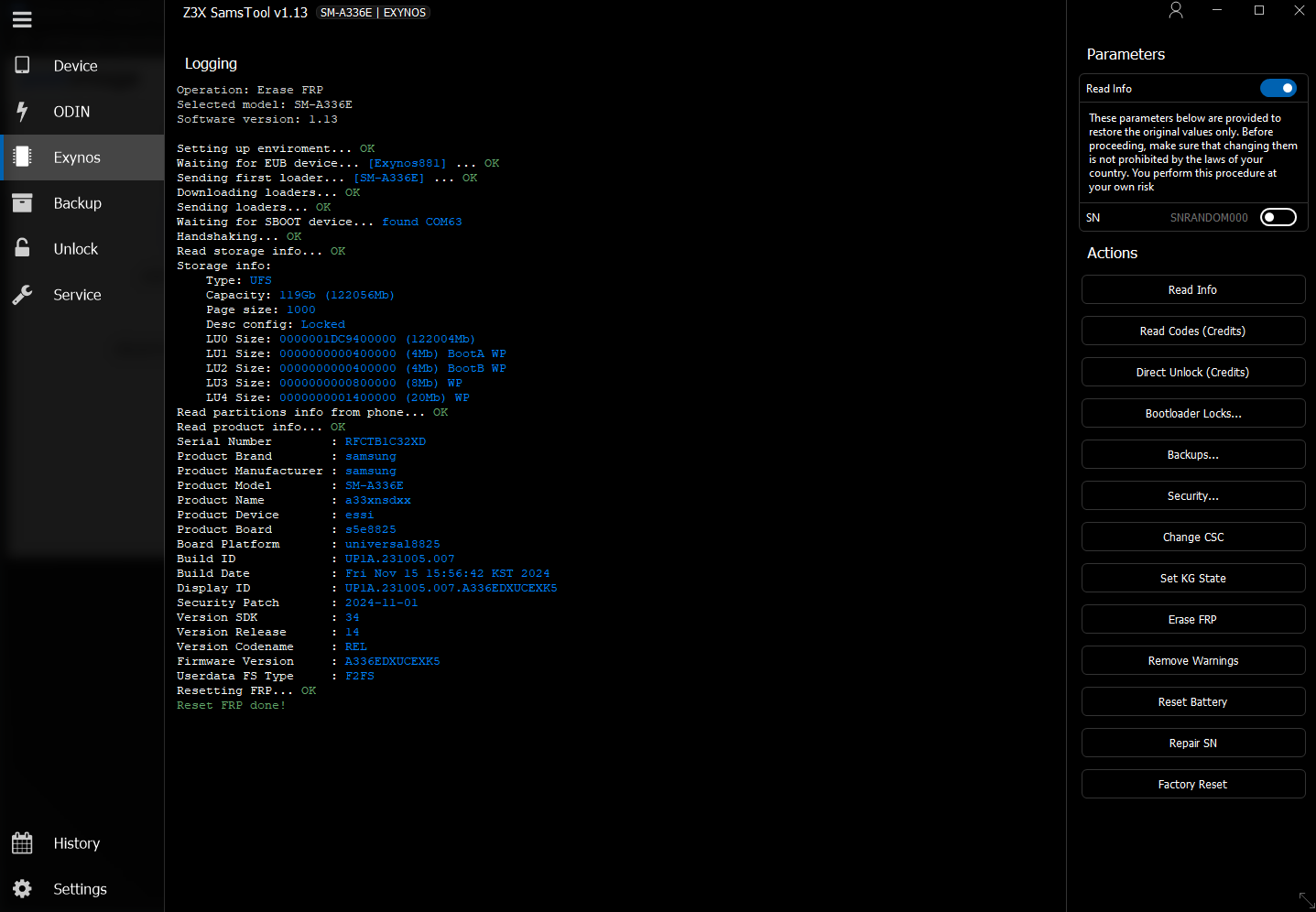Click the window corner grip icon

pos(1307,900)
